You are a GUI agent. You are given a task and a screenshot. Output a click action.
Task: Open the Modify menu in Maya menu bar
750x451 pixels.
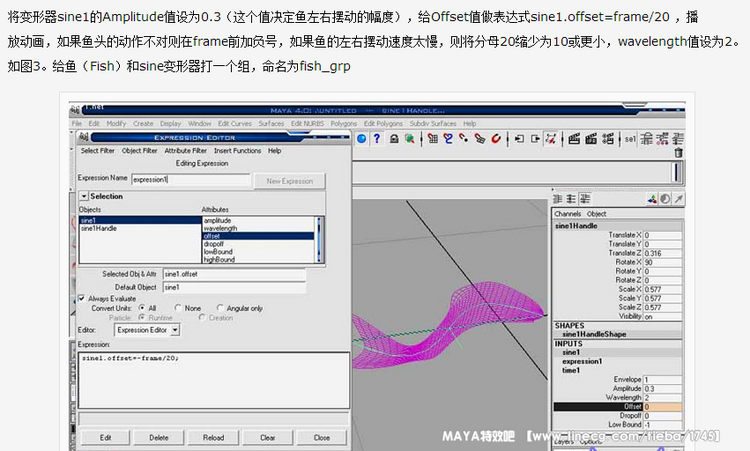(x=116, y=123)
